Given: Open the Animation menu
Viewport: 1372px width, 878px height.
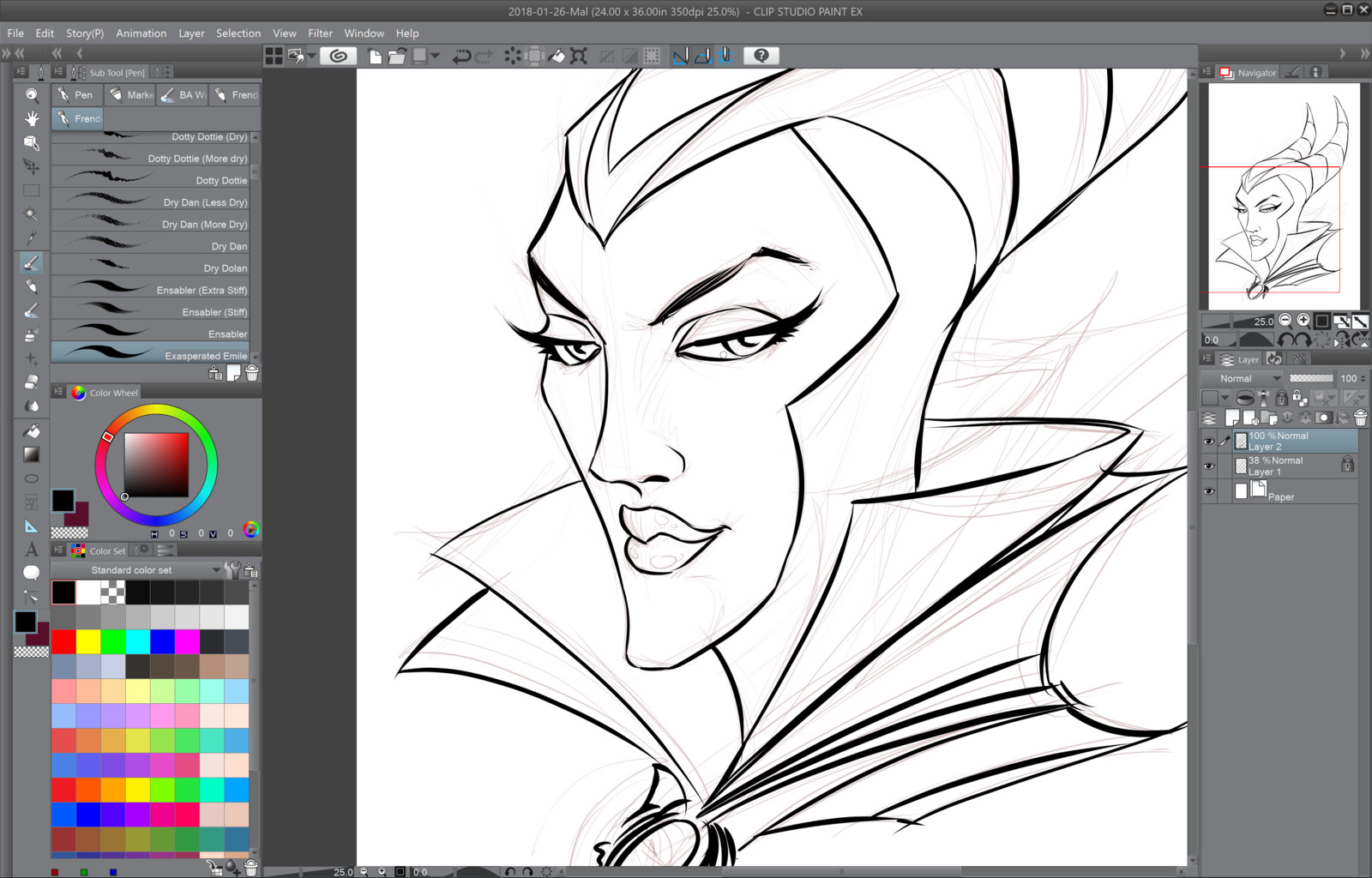Looking at the screenshot, I should 141,33.
